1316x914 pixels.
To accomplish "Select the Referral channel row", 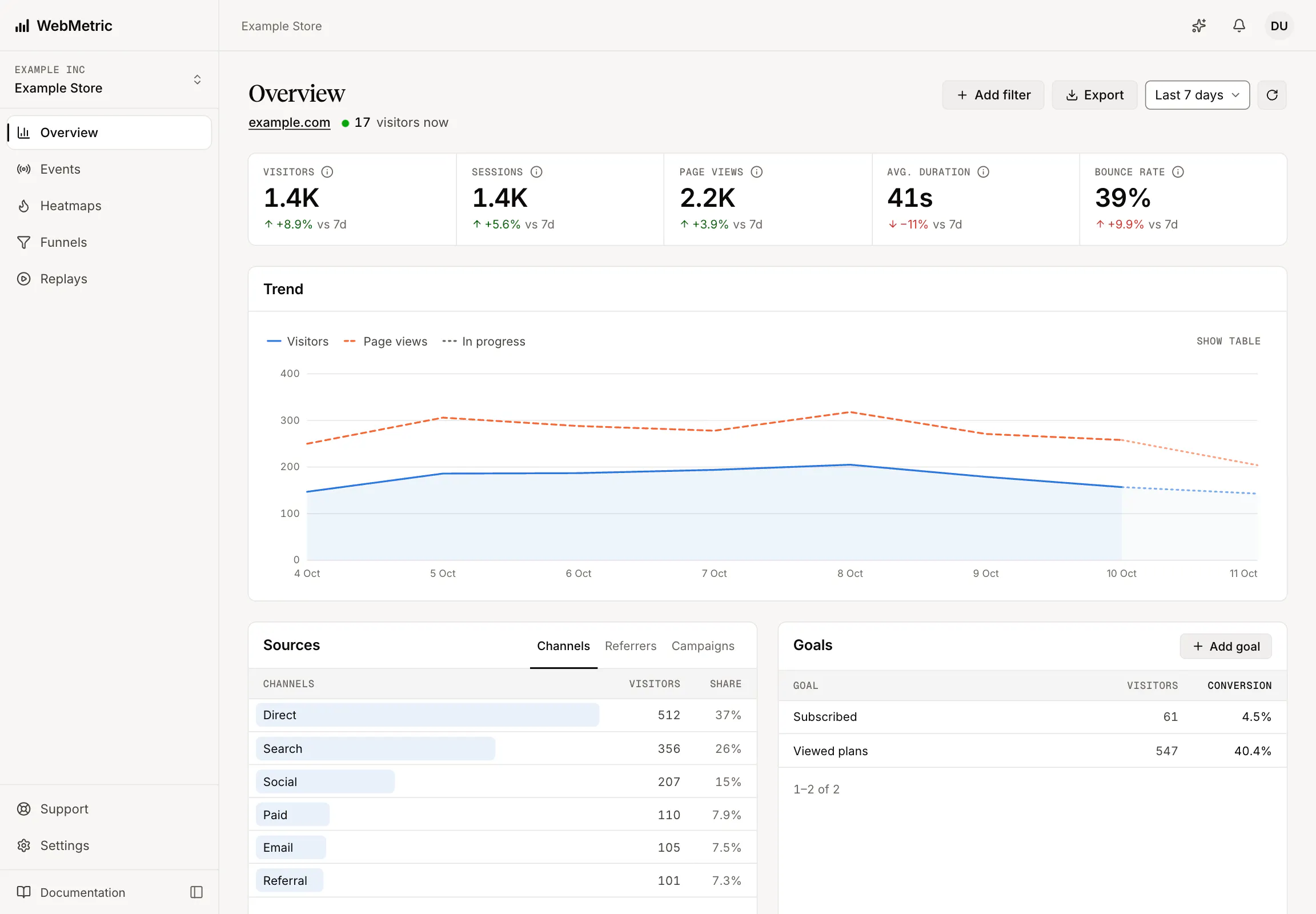I will tap(502, 881).
